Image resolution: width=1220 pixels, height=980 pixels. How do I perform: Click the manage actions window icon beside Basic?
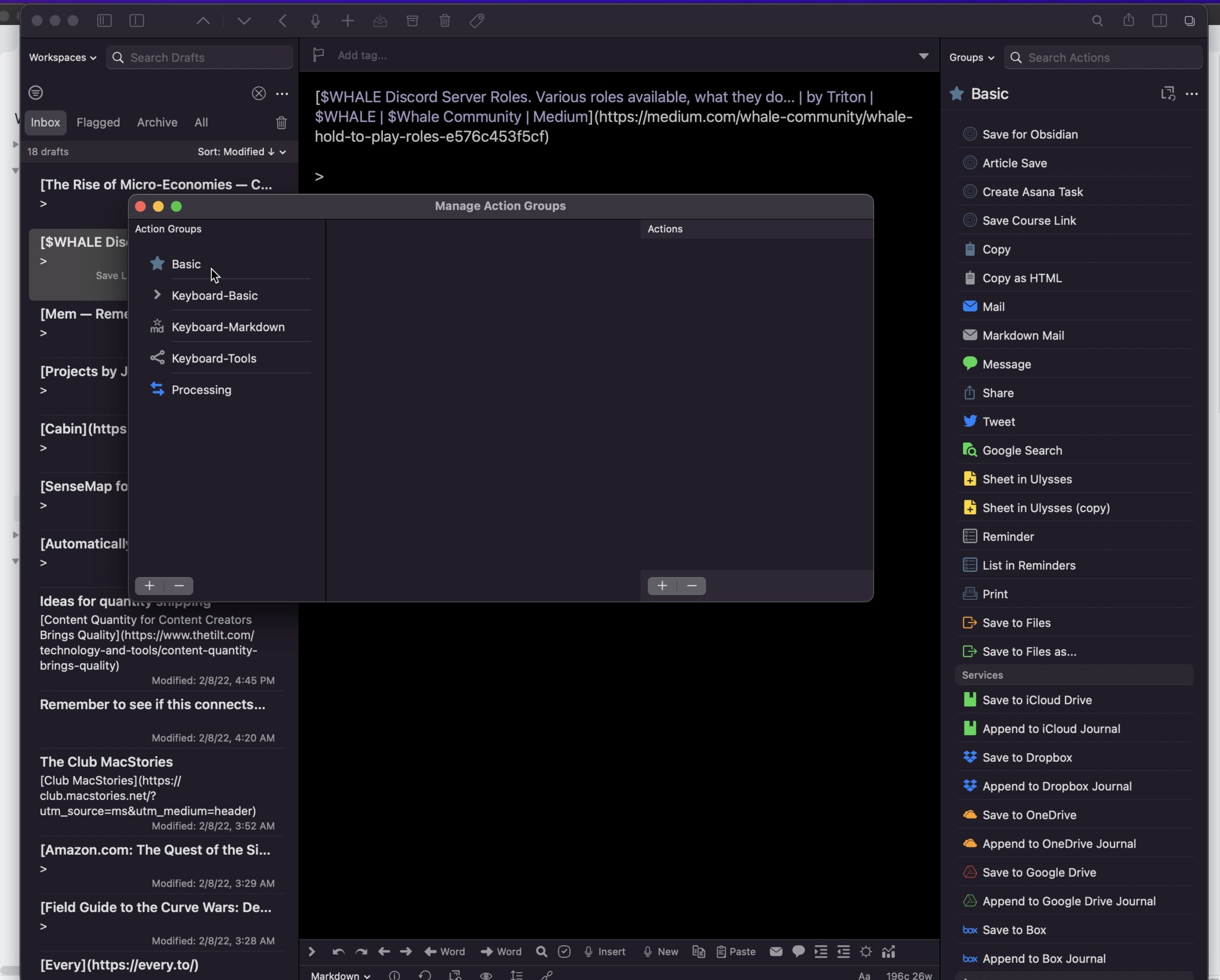tap(1167, 93)
